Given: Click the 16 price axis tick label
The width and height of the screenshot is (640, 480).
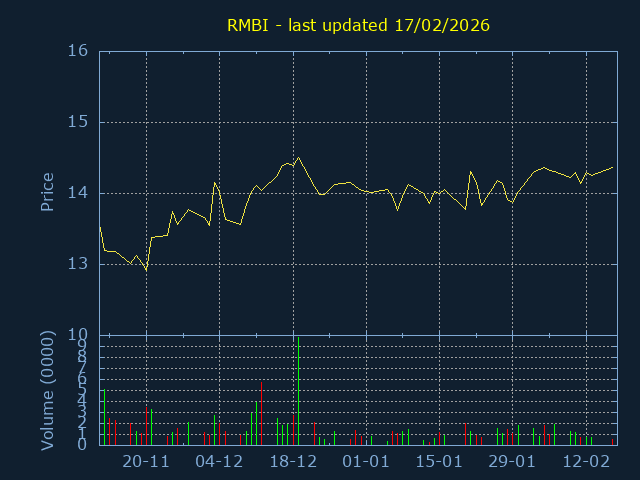Looking at the screenshot, I should coord(78,51).
